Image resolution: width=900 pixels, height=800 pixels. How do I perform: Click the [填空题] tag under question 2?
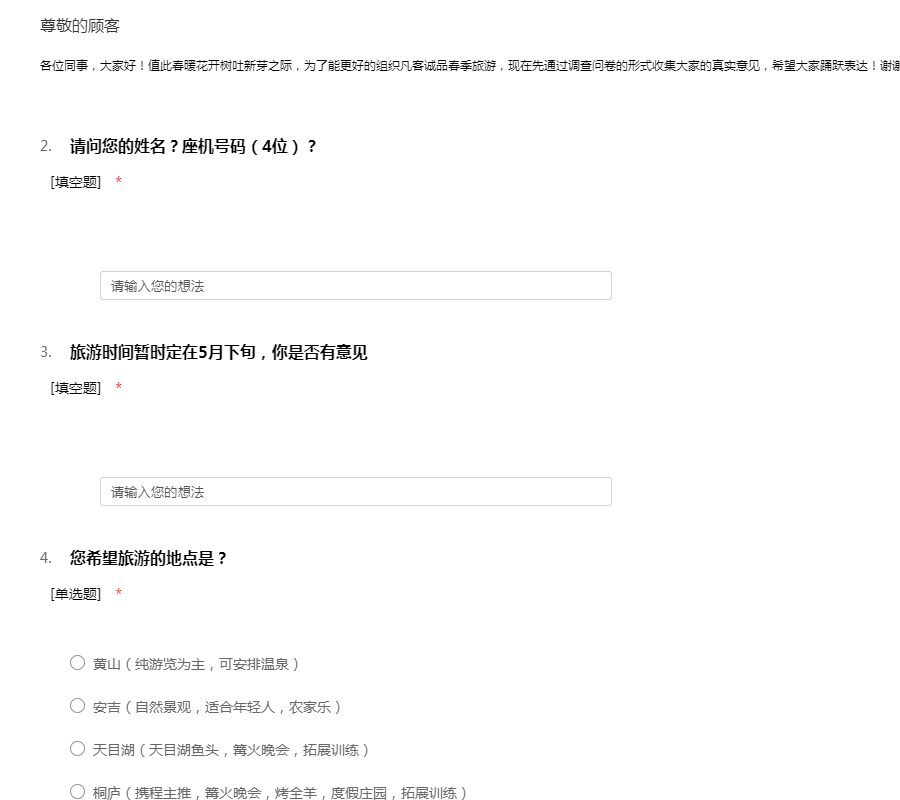click(76, 182)
